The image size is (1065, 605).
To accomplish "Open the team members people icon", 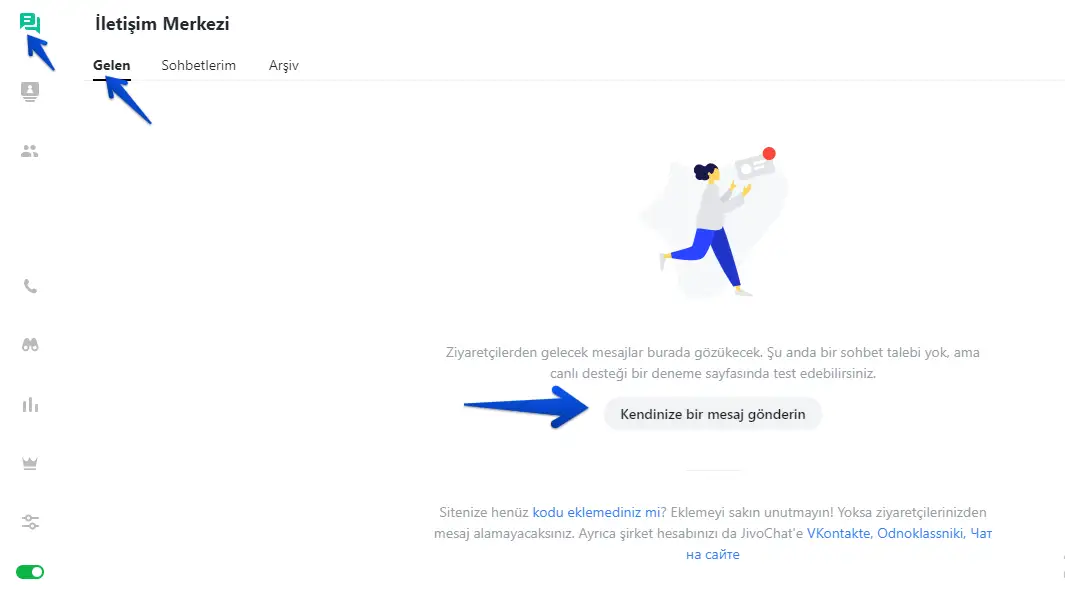I will point(30,152).
